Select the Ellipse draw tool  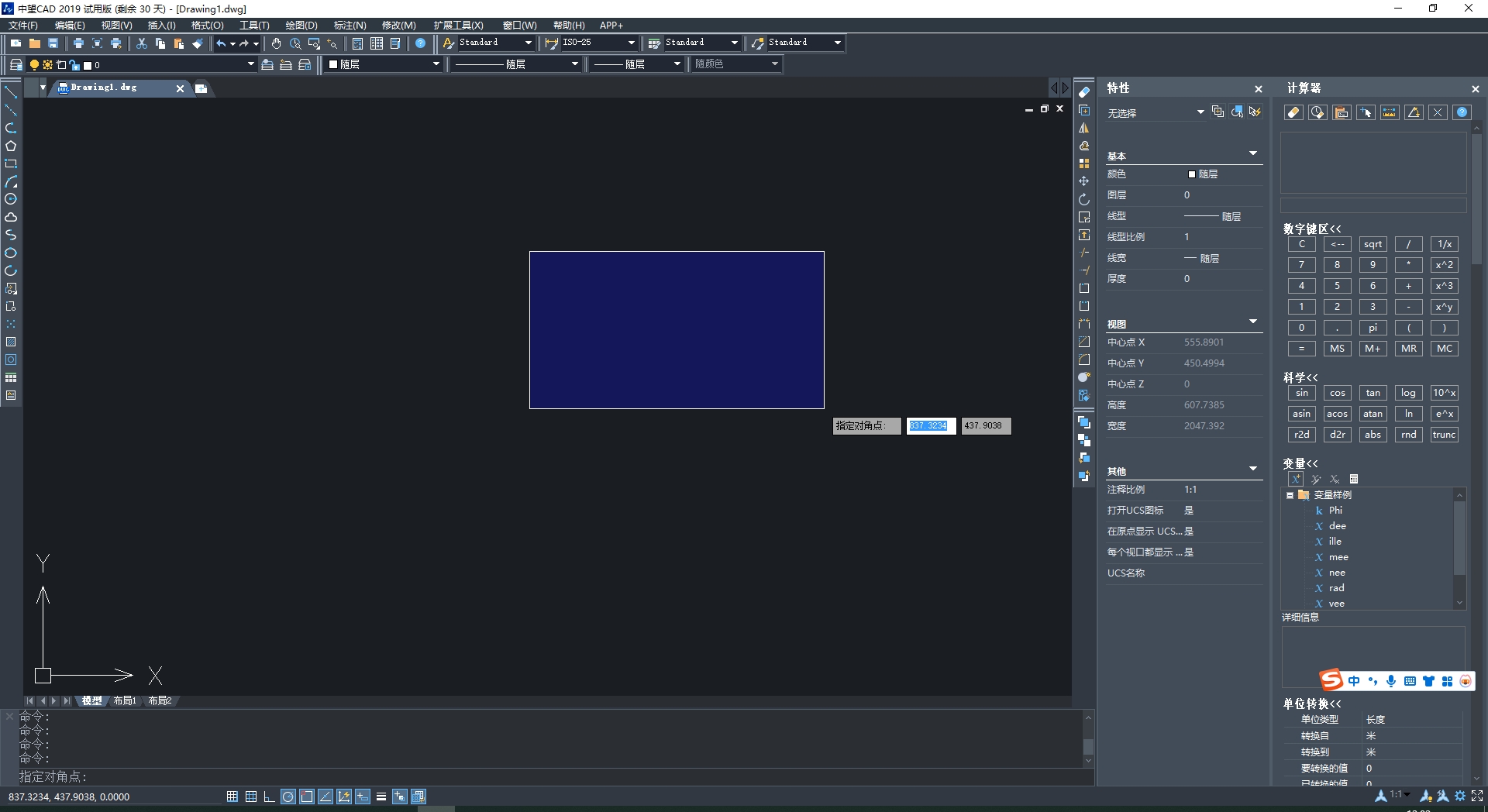11,253
